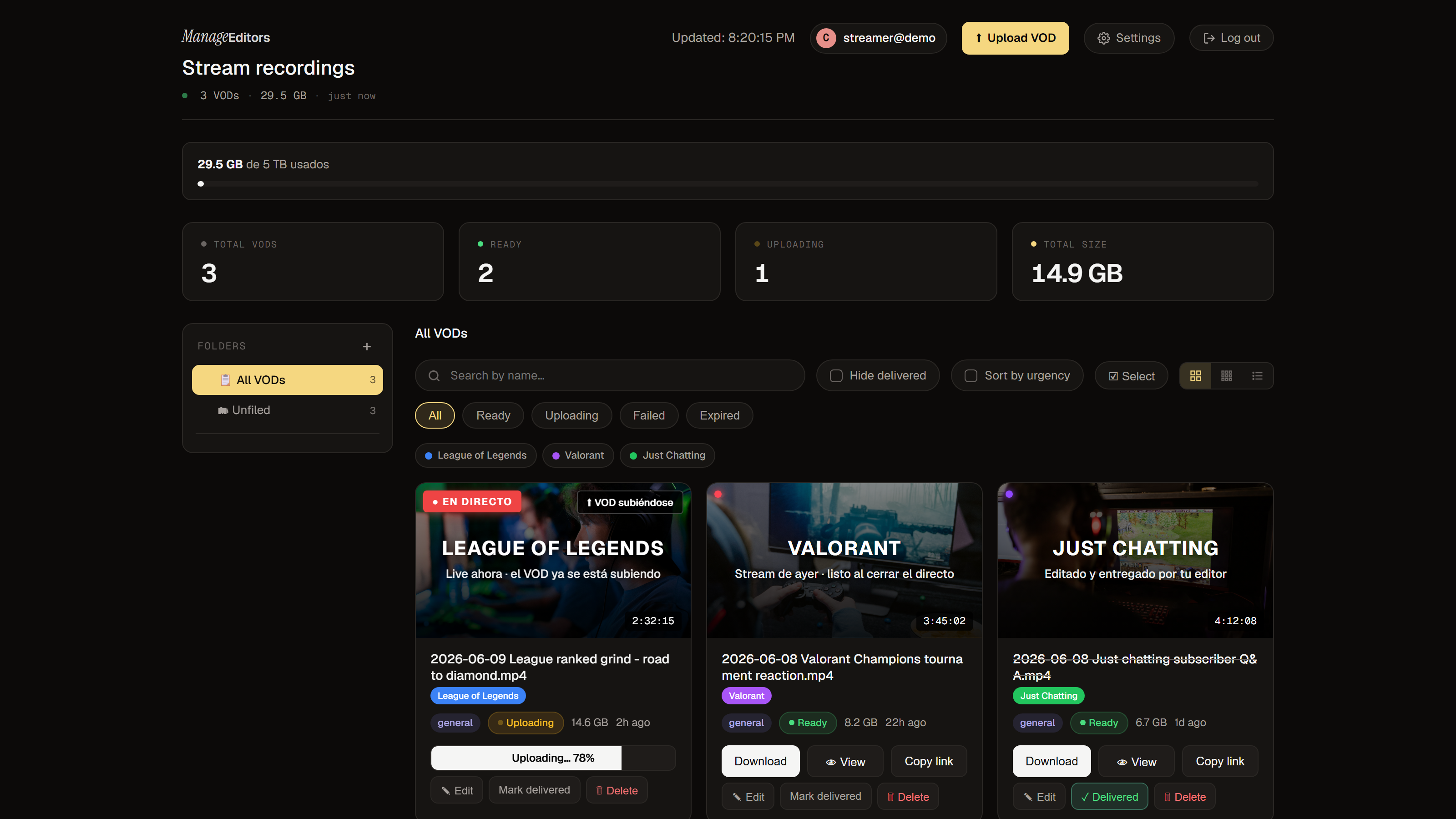Delete the League ranked grind VOD
Image resolution: width=1456 pixels, height=819 pixels.
[617, 790]
